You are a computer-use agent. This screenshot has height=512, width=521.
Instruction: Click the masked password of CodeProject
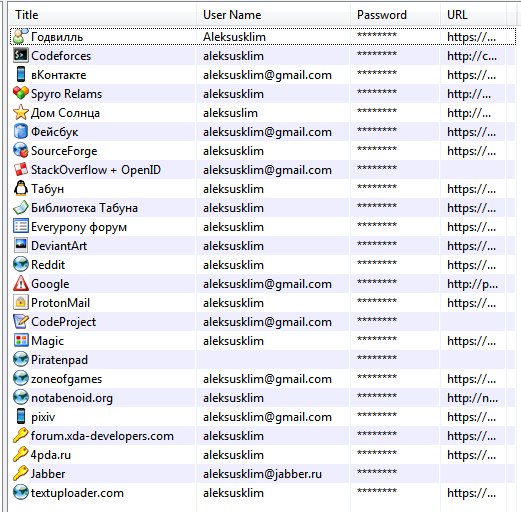377,320
